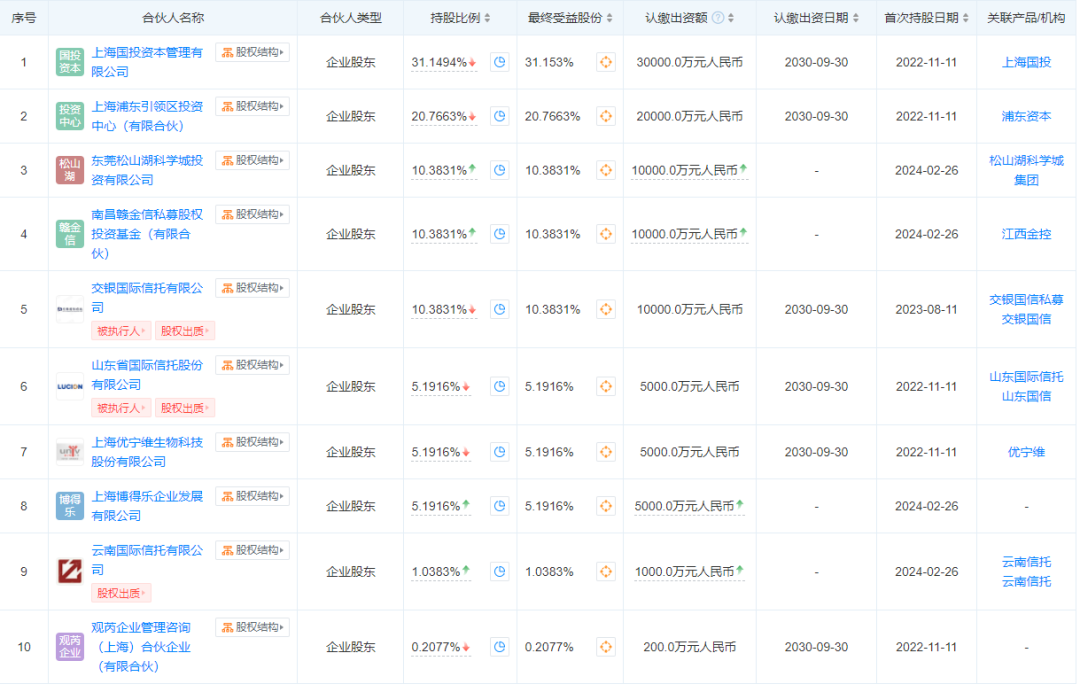Viewport: 1080px width, 692px height.
Task: Click target icon in 山东省国际信托 row
Action: pyautogui.click(x=606, y=387)
